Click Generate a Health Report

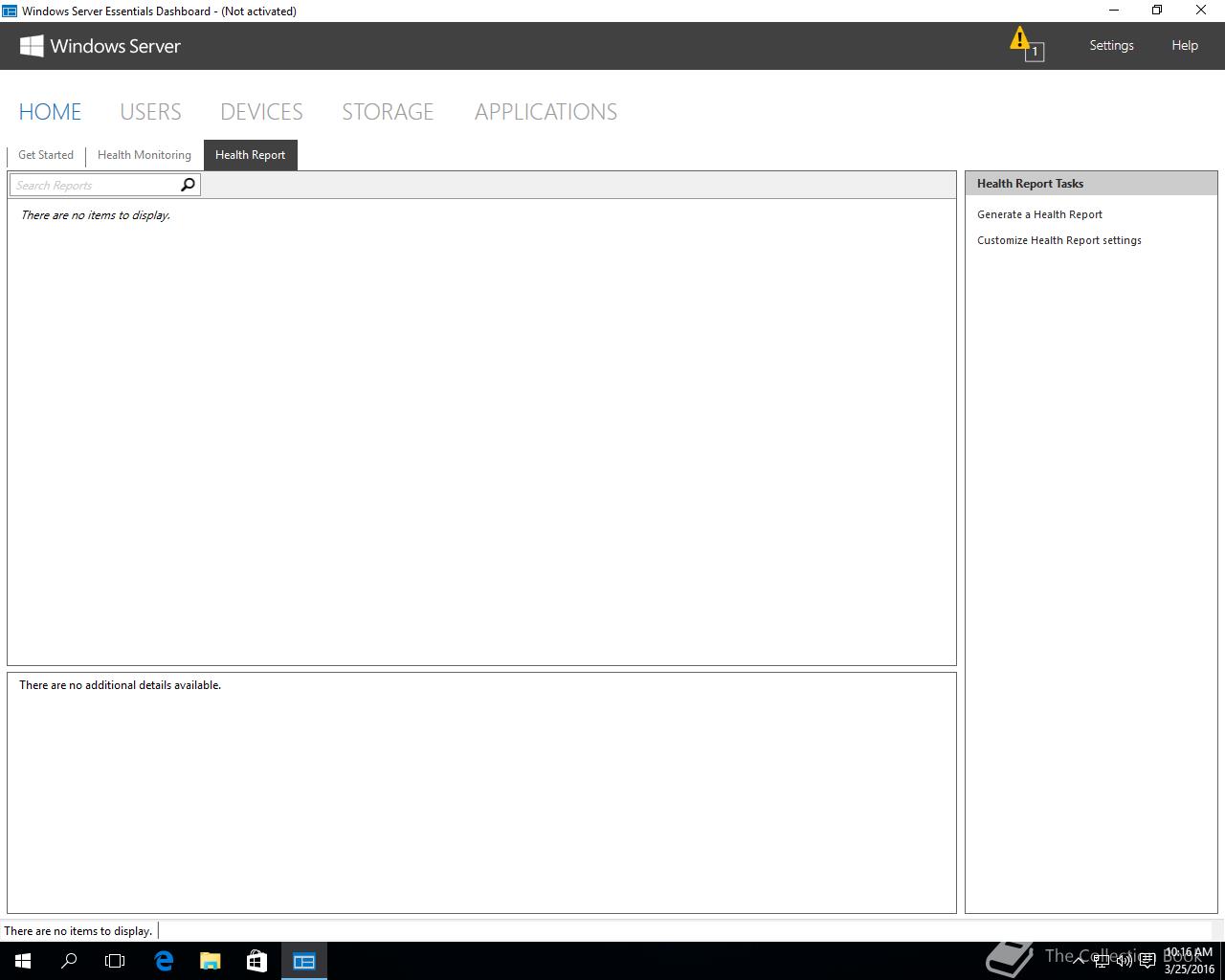tap(1039, 214)
